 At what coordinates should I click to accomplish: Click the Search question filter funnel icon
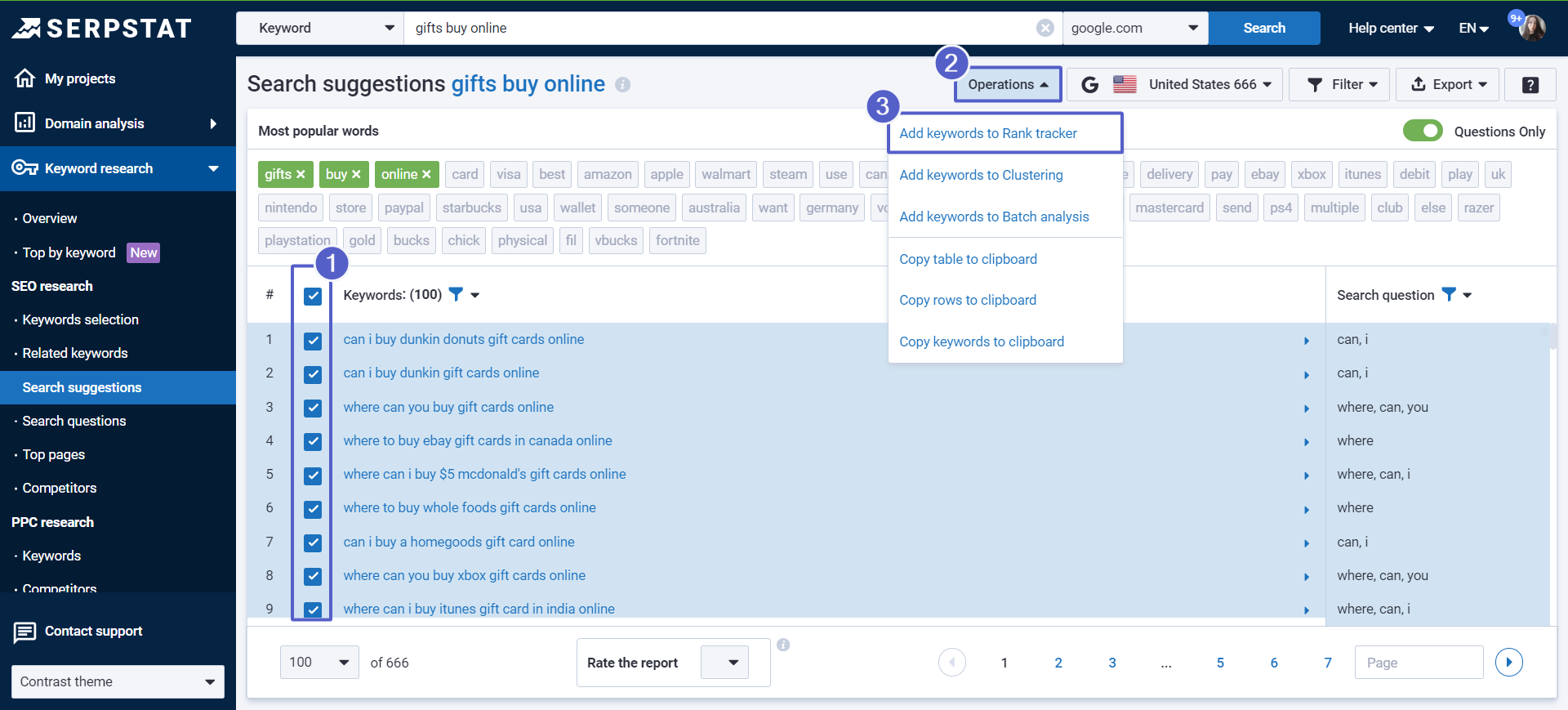coord(1449,294)
